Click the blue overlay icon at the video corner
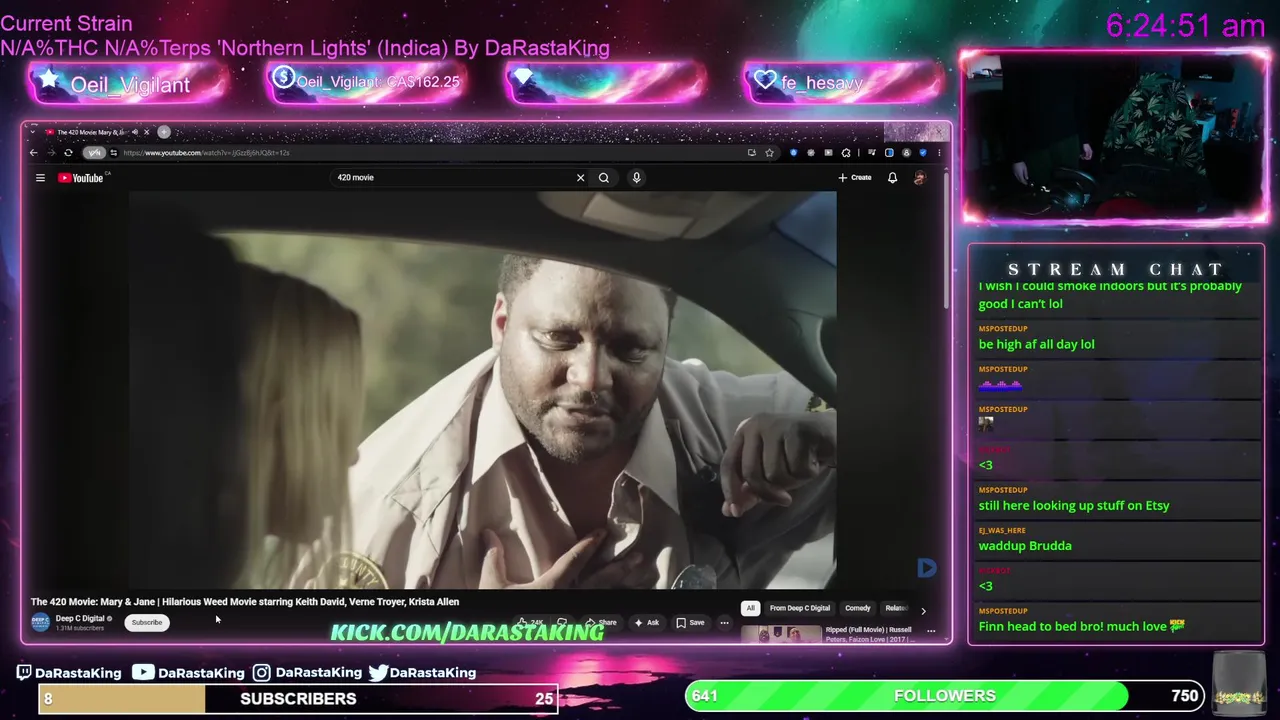Image resolution: width=1280 pixels, height=720 pixels. pyautogui.click(x=926, y=568)
